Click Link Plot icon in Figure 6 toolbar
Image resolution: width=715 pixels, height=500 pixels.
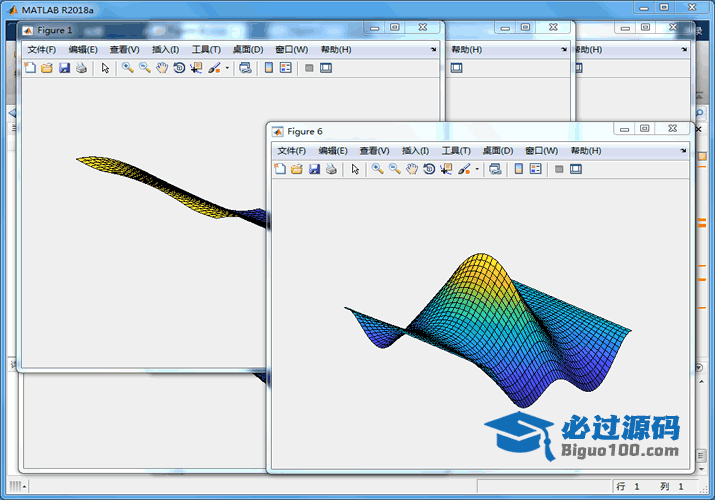(x=495, y=169)
